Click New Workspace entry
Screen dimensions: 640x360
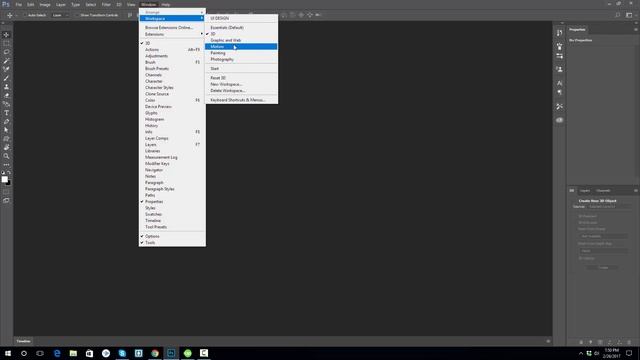pos(241,84)
